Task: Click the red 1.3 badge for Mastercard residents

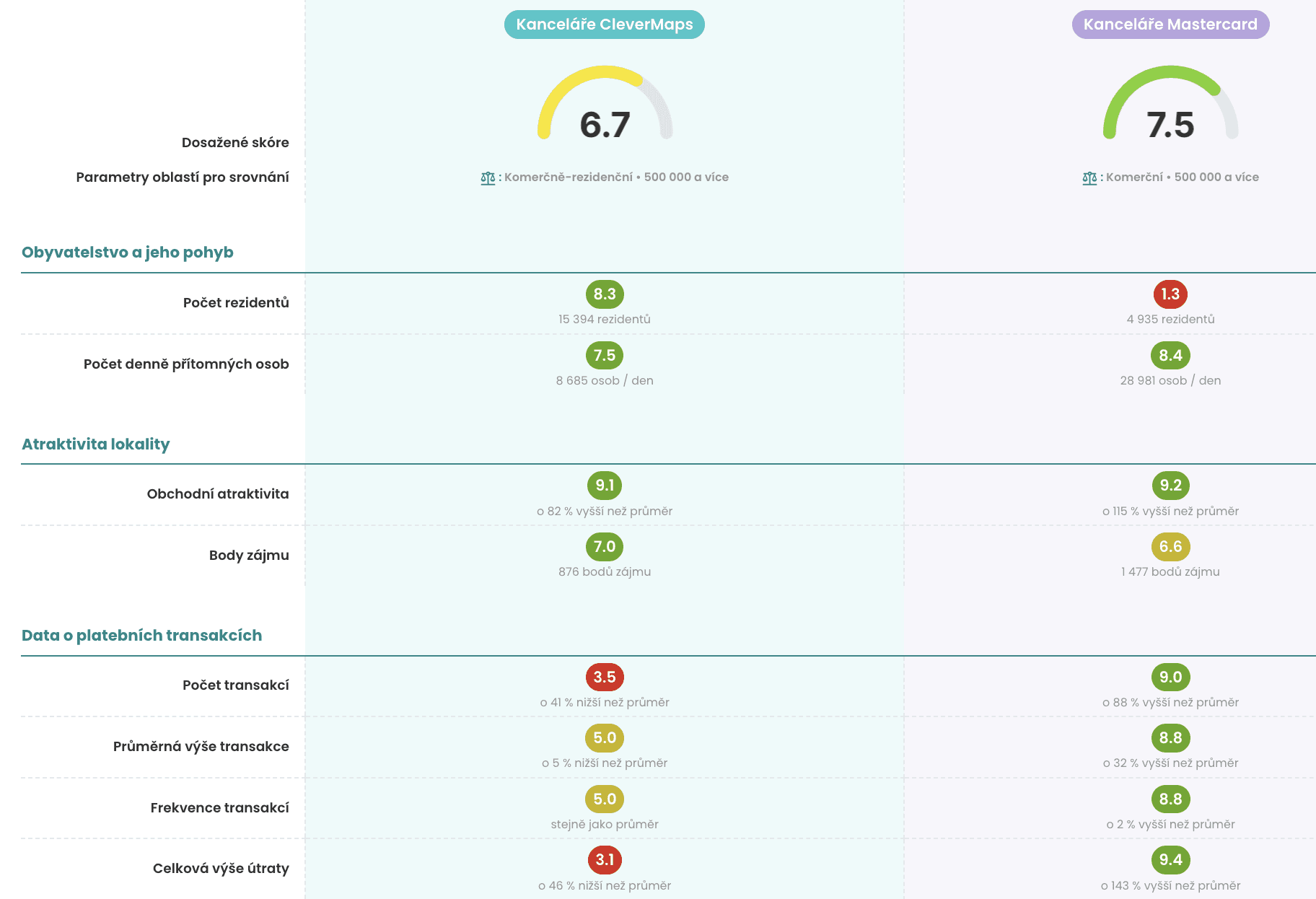Action: coord(1170,294)
